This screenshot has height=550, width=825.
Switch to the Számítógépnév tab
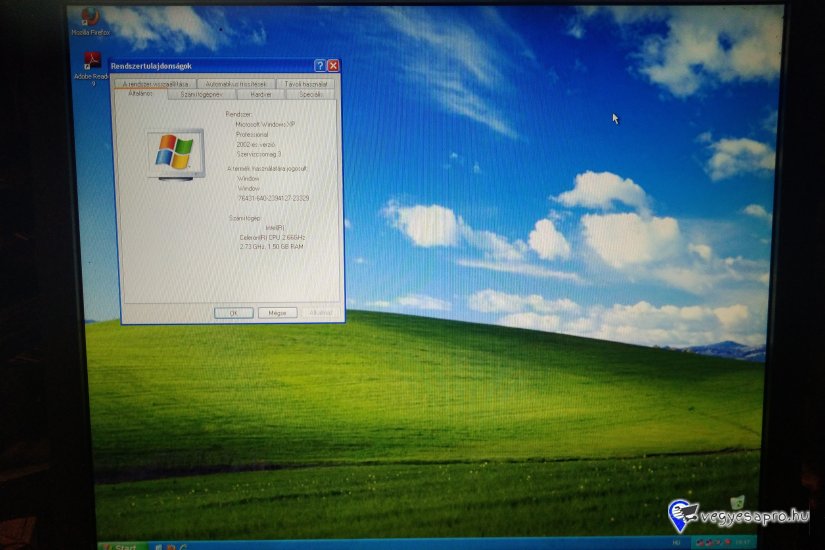tap(201, 95)
